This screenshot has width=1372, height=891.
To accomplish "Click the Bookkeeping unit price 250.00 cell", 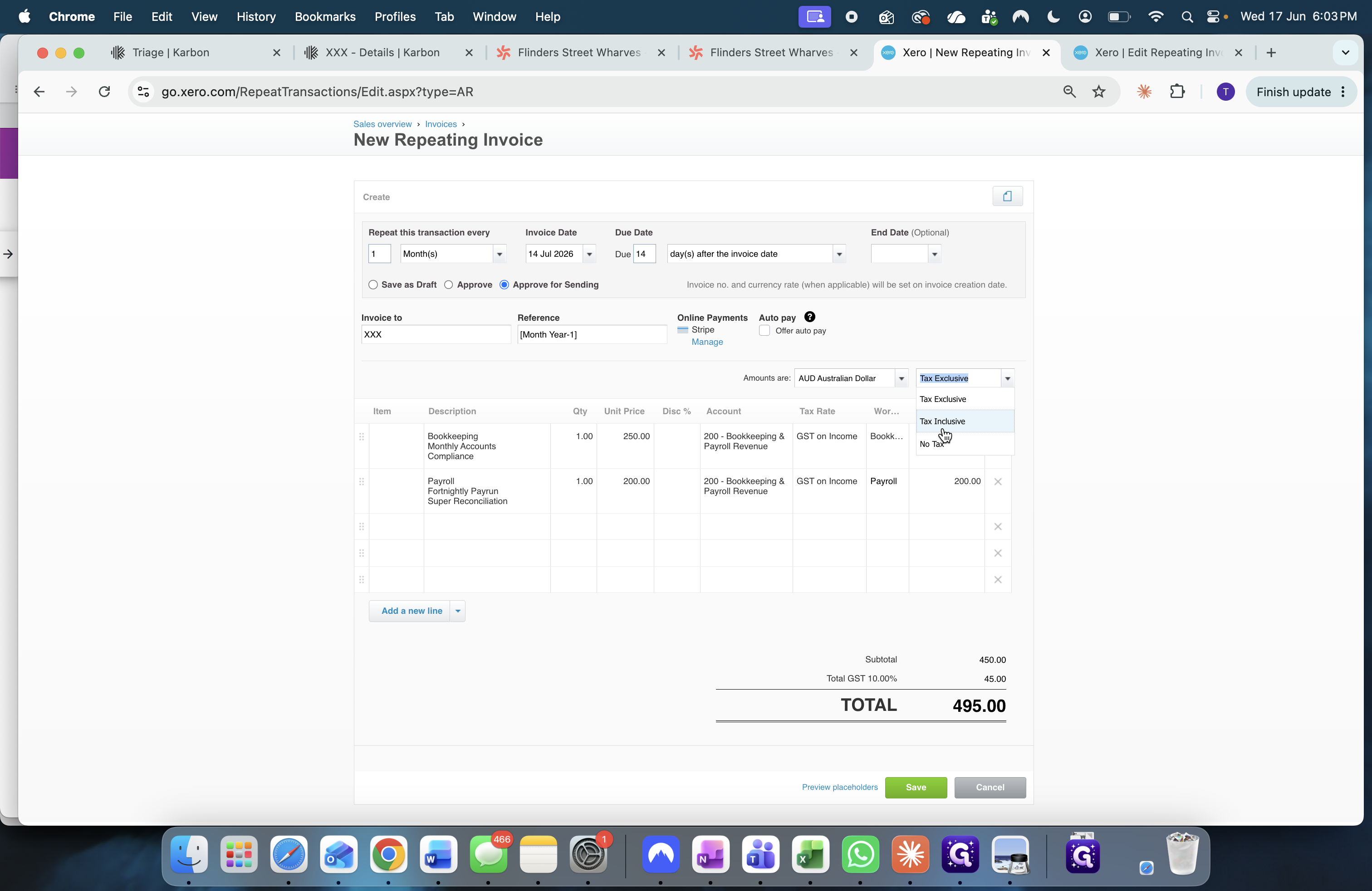I will (626, 446).
